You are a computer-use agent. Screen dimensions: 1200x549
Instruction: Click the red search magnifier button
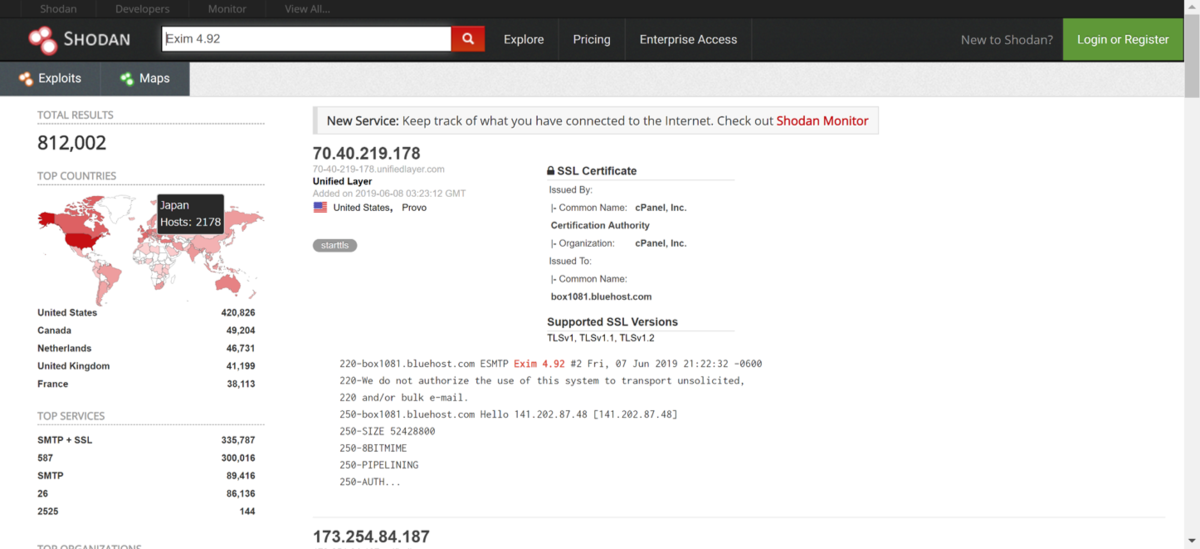tap(468, 39)
